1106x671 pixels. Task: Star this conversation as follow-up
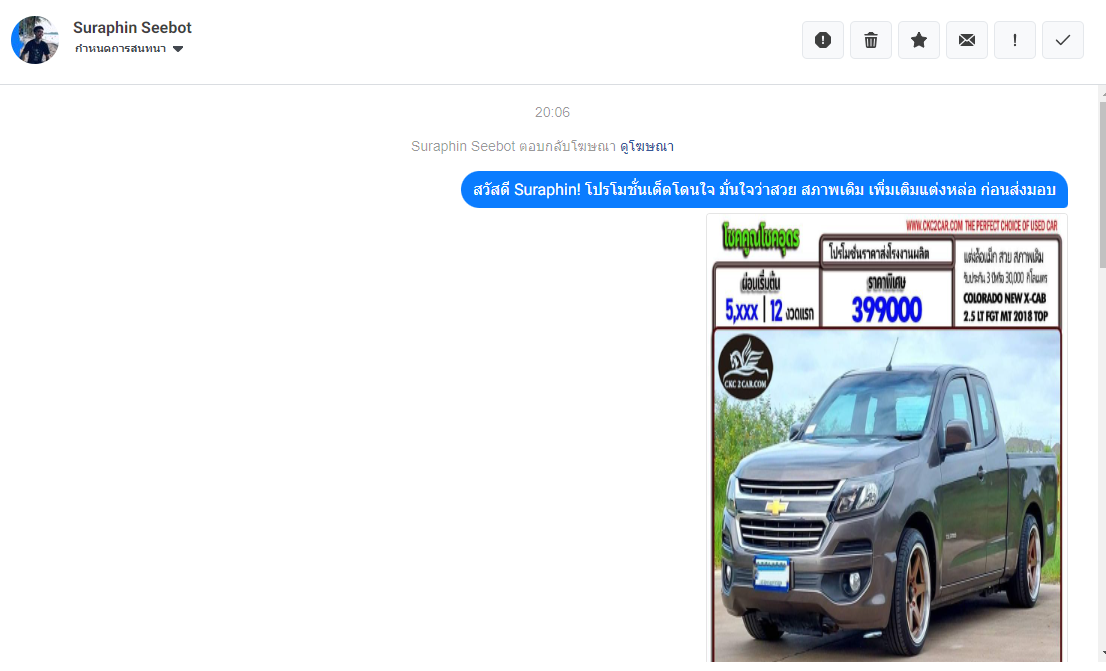918,40
